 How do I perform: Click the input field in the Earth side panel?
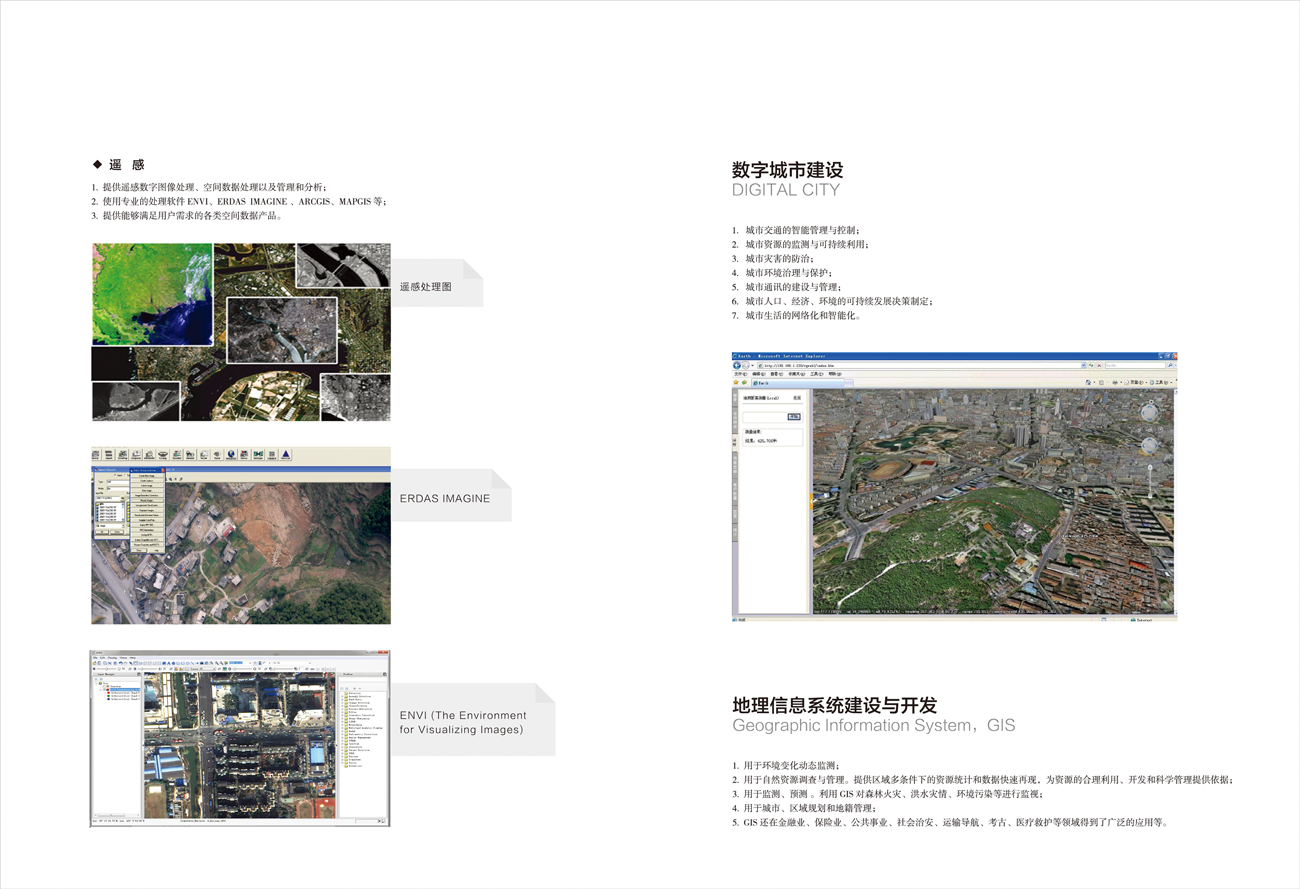pyautogui.click(x=764, y=416)
